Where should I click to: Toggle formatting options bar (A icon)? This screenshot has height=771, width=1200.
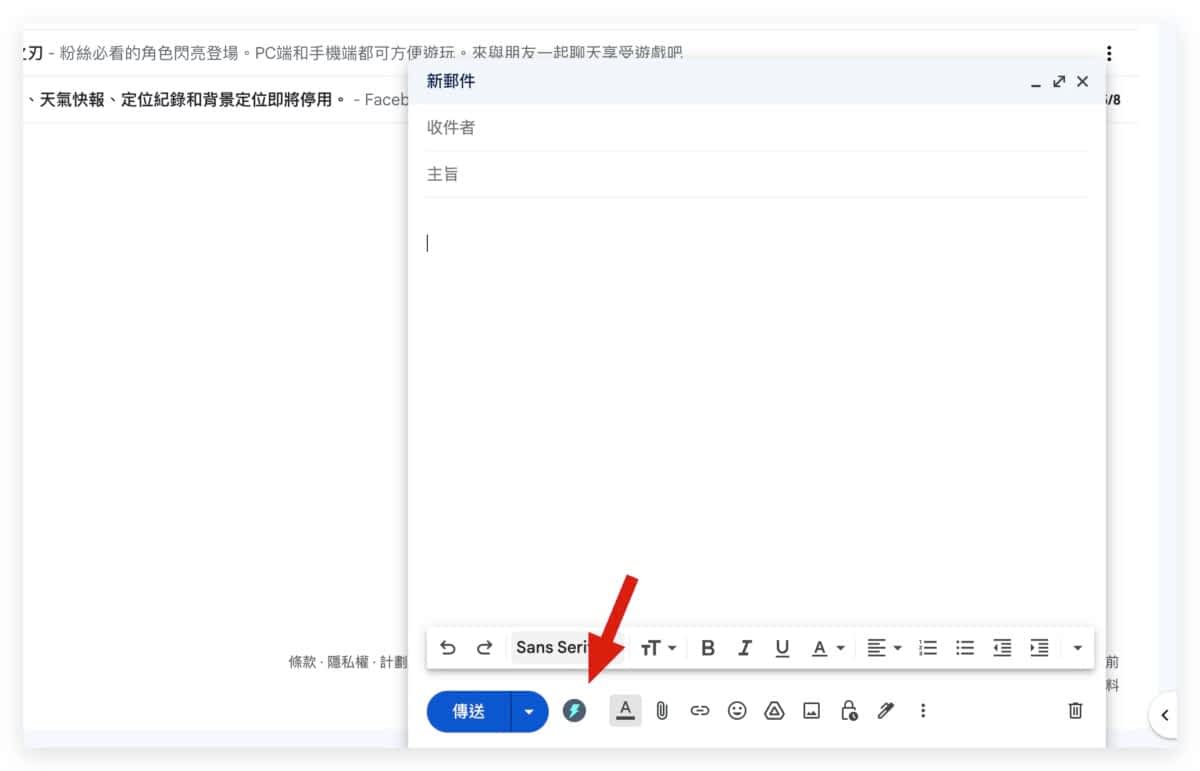click(x=625, y=710)
